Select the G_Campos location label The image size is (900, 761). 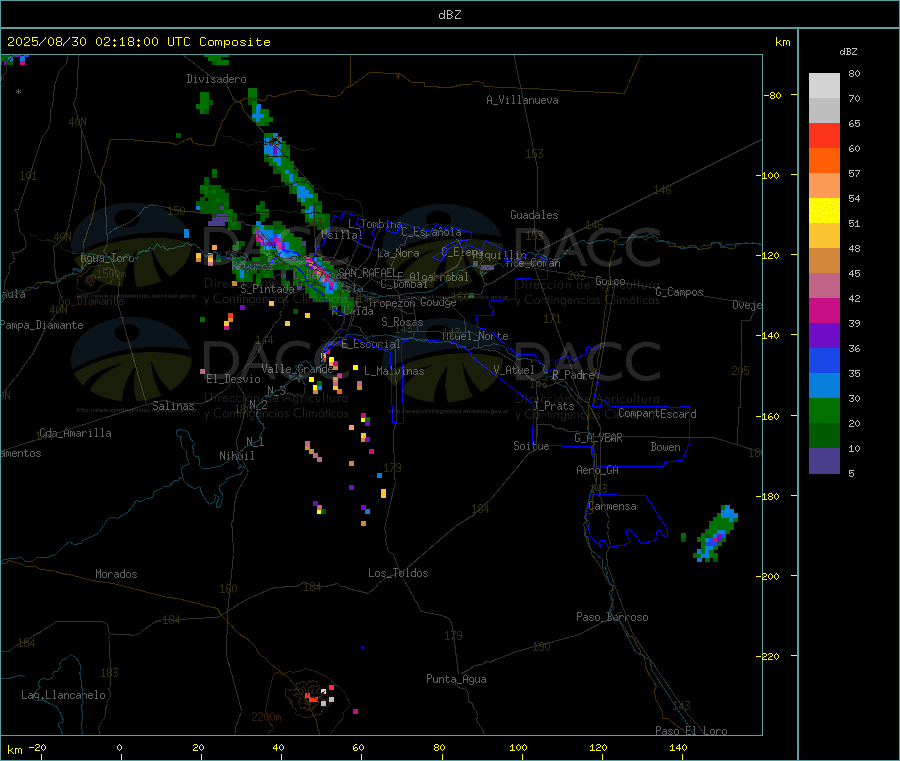(680, 292)
